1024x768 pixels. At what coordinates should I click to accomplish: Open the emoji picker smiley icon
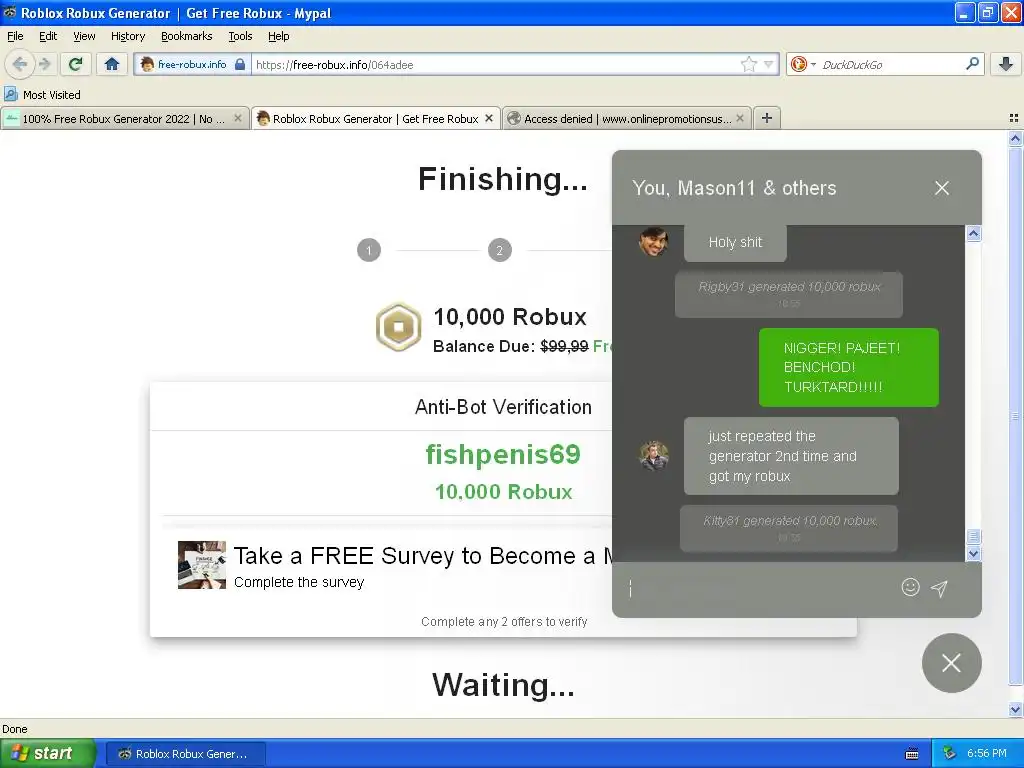pos(910,587)
